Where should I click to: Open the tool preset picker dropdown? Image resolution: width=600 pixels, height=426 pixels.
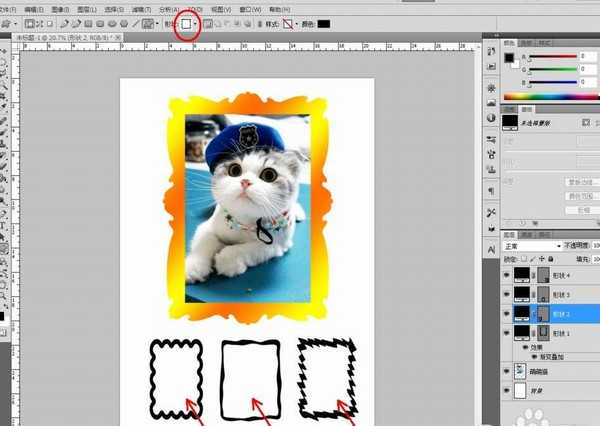click(13, 22)
